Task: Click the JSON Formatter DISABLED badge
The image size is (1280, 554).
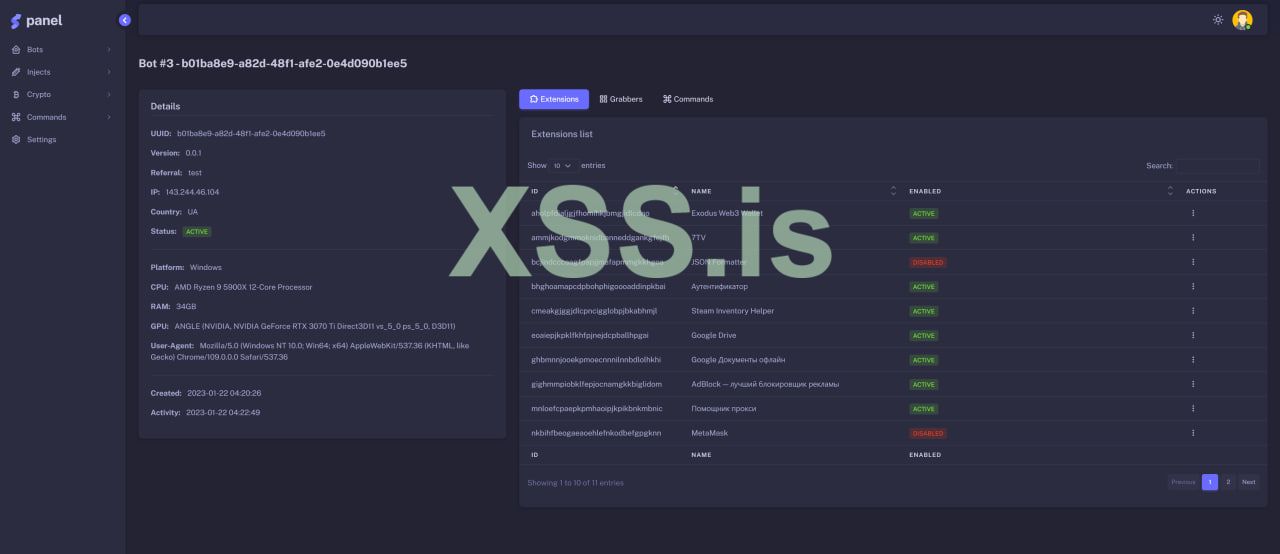Action: pos(927,262)
